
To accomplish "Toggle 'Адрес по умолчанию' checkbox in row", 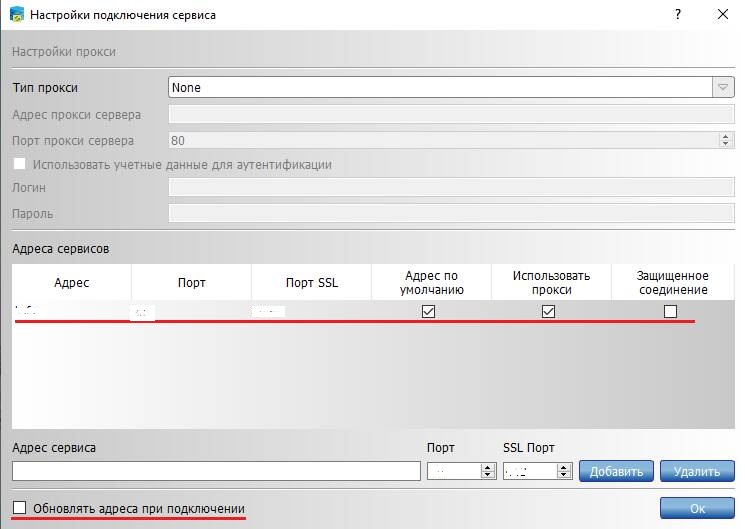I will [x=428, y=311].
